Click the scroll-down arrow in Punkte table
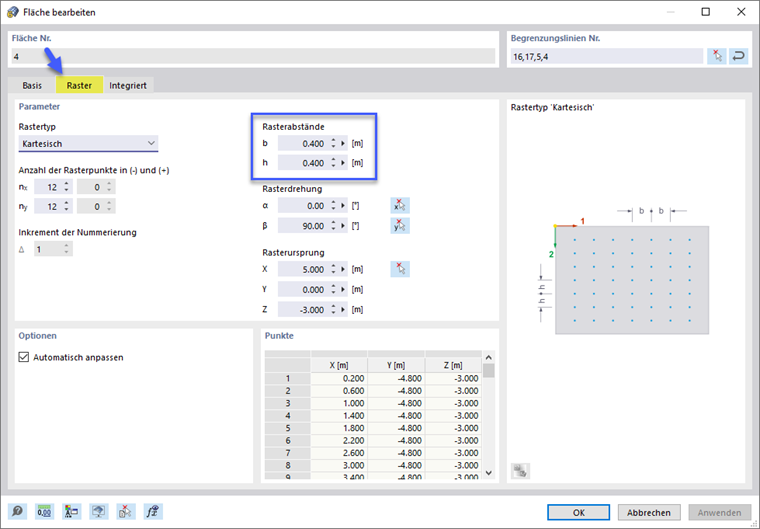The image size is (760, 529). 489,473
